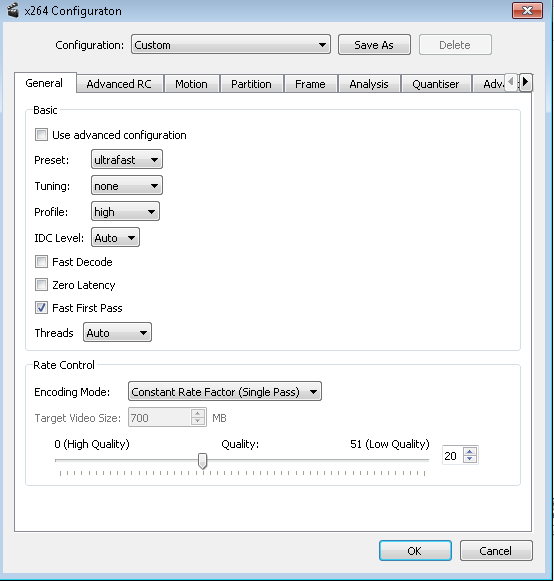
Task: Uncheck the Fast First Pass option
Action: 41,308
